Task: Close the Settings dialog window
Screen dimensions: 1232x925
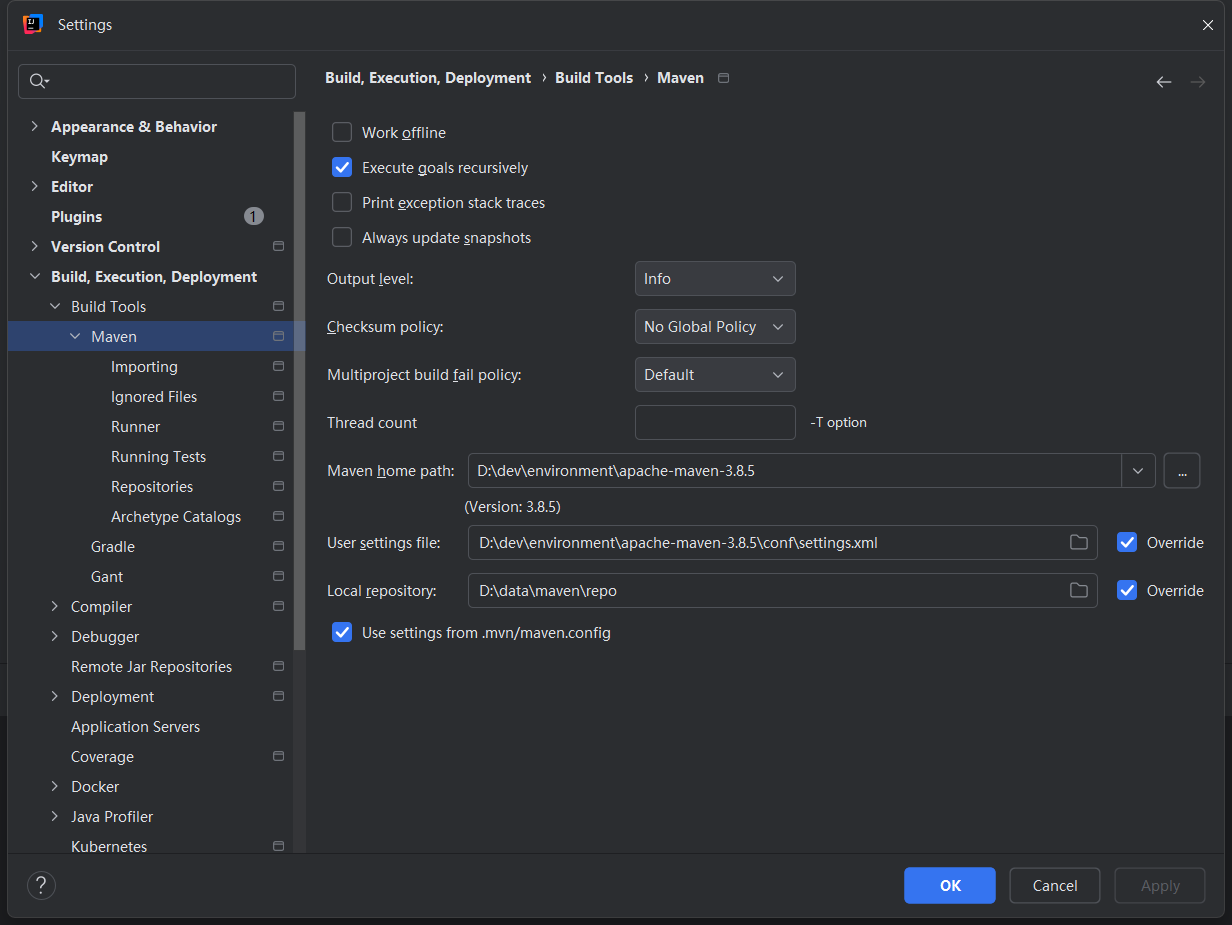Action: click(x=1208, y=25)
